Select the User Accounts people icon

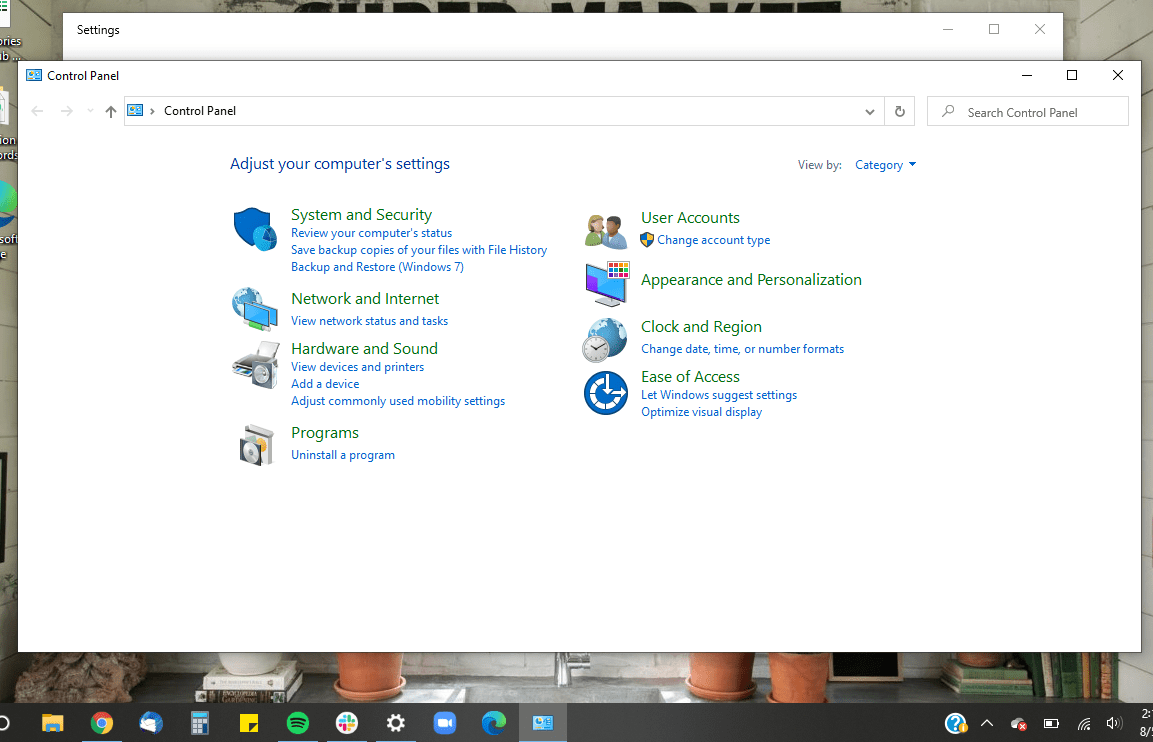[605, 228]
